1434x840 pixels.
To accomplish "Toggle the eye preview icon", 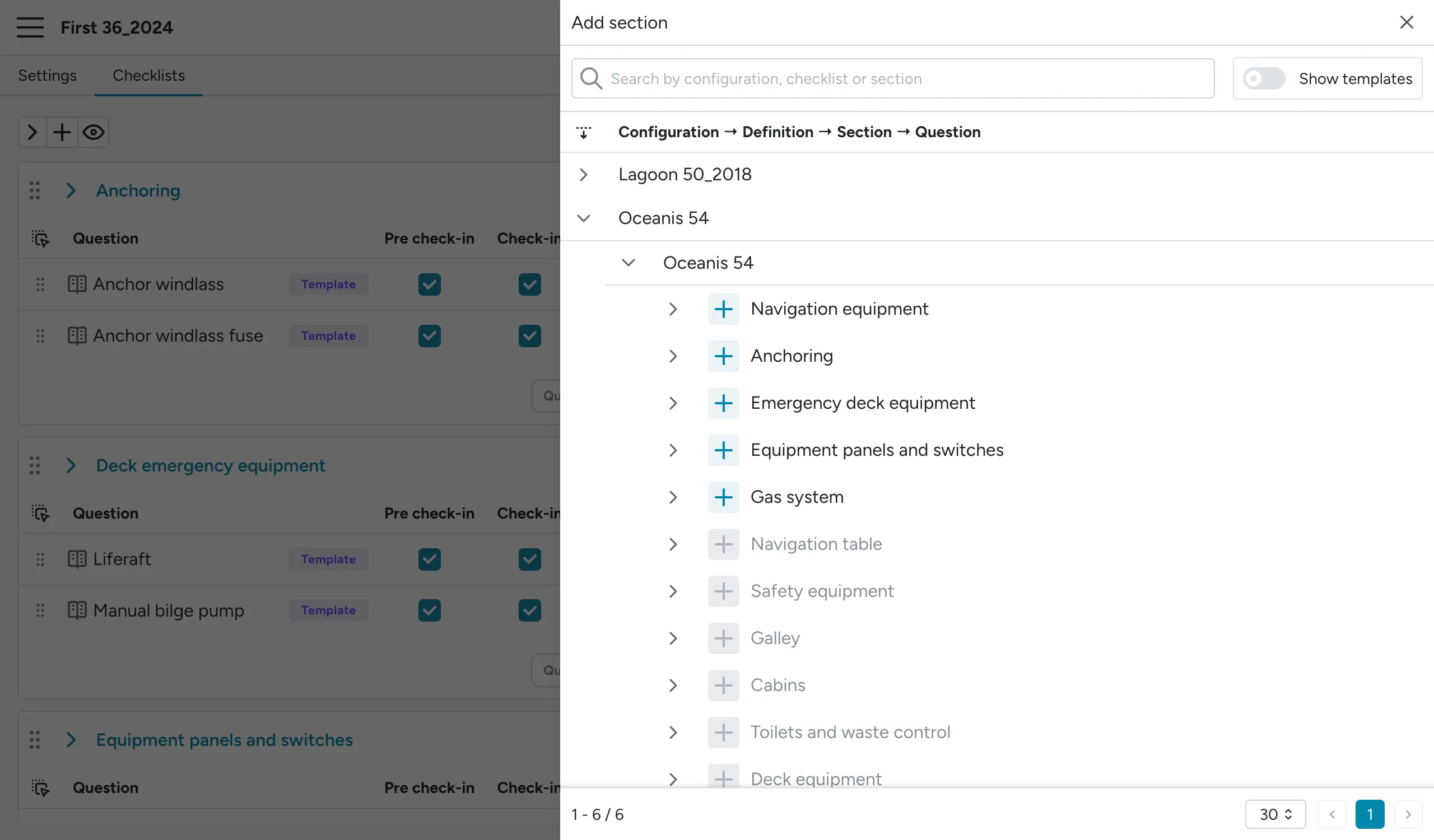I will point(94,133).
